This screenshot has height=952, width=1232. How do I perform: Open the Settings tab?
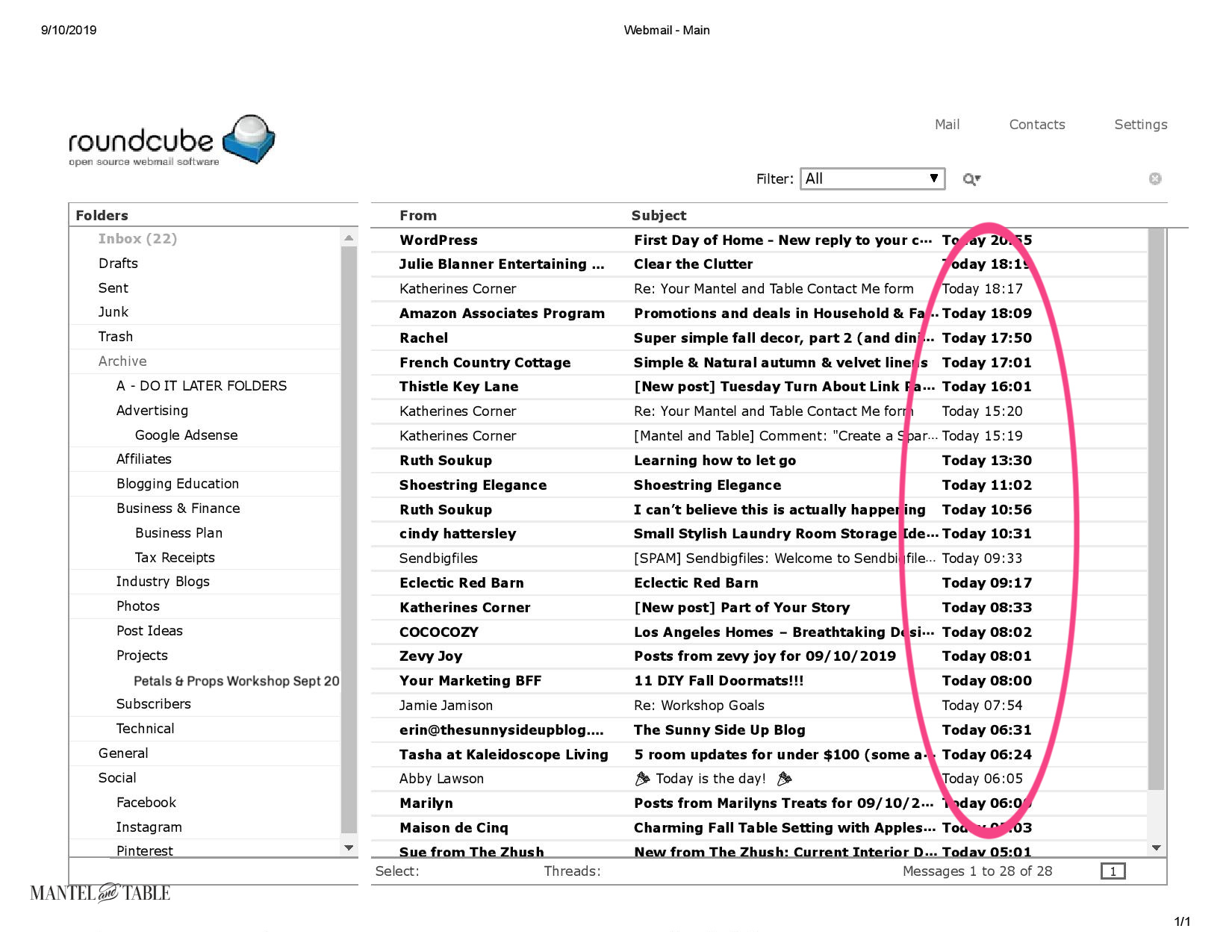pos(1140,125)
